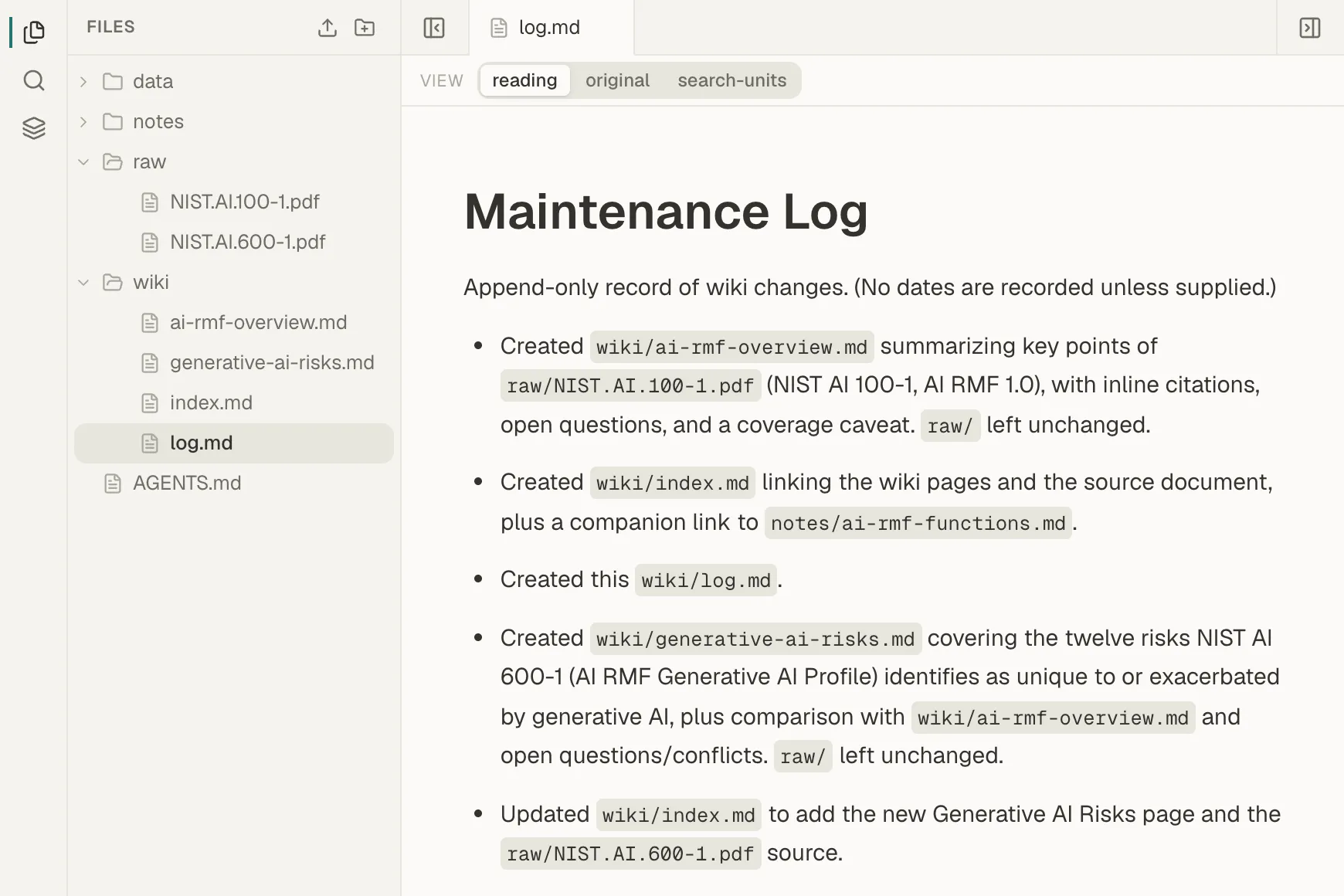Click the raw/NIST.AI.100-1.pdf inline code
This screenshot has width=1344, height=896.
coord(630,385)
